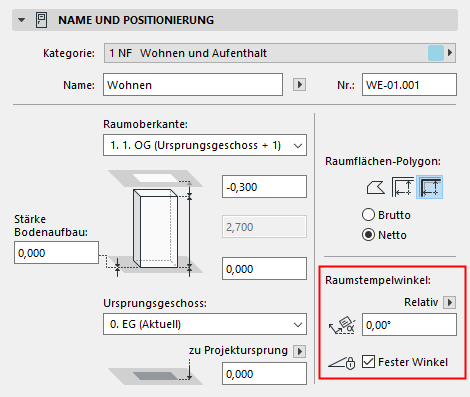Select reference line polygon method icon
Image resolution: width=470 pixels, height=397 pixels.
tap(429, 187)
